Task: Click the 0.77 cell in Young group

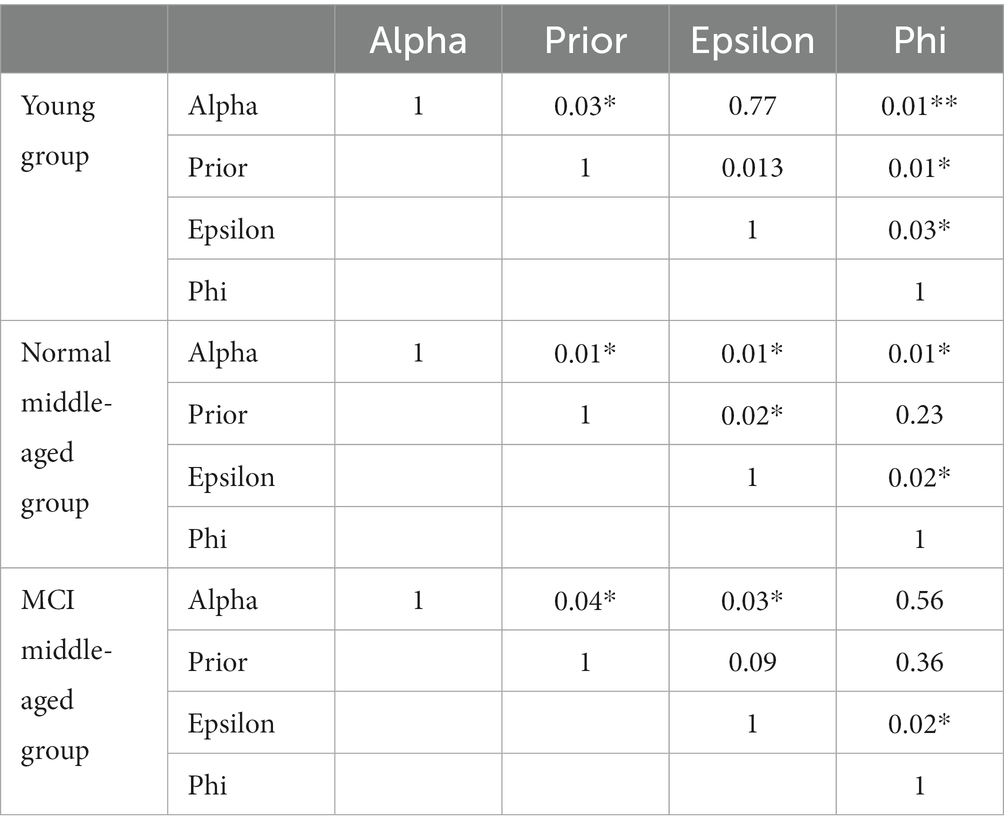Action: pos(752,106)
